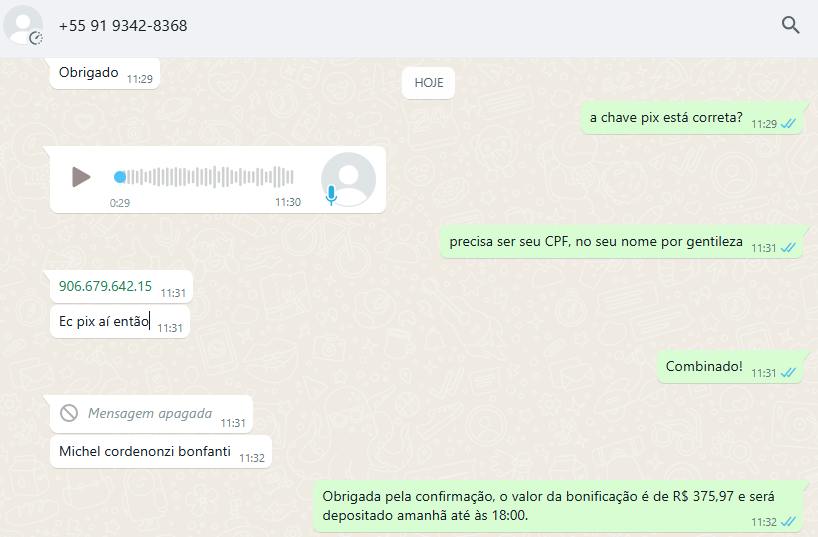The image size is (818, 537).
Task: Click the 'a chave pix está correta?' message
Action: (x=692, y=118)
